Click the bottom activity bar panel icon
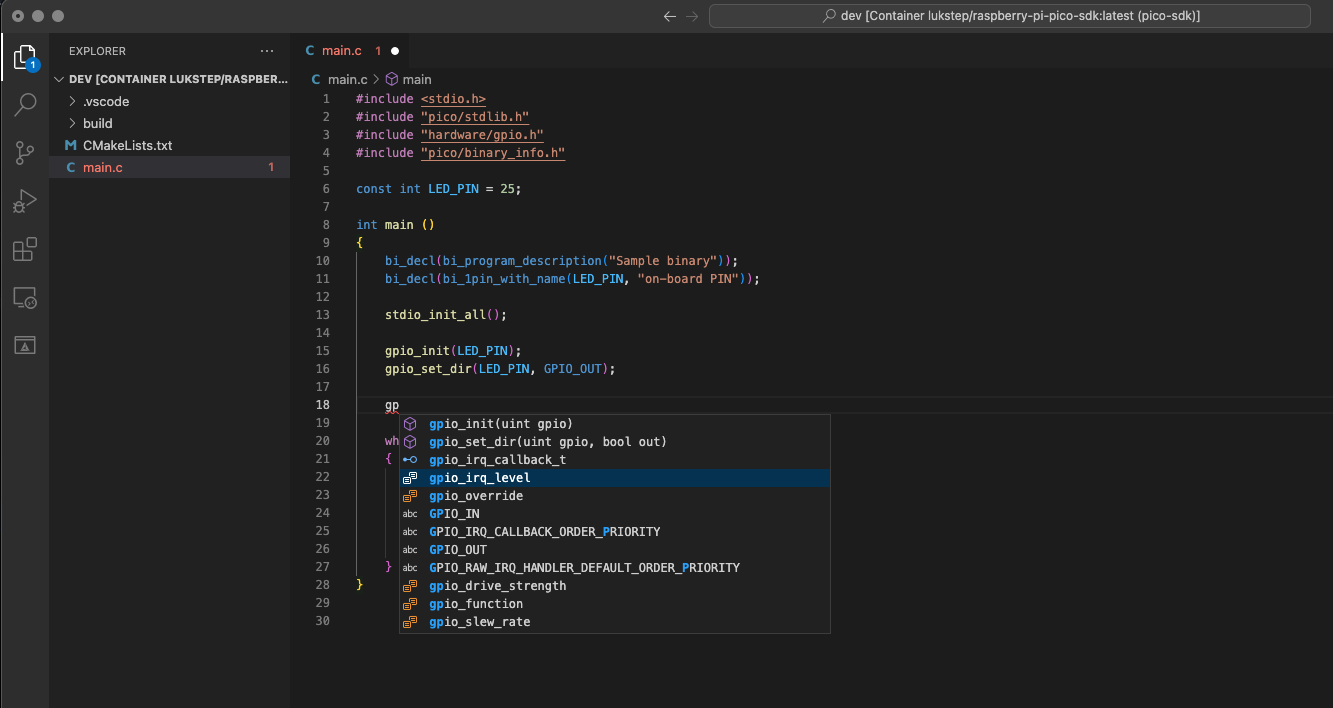The height and width of the screenshot is (708, 1333). [25, 345]
